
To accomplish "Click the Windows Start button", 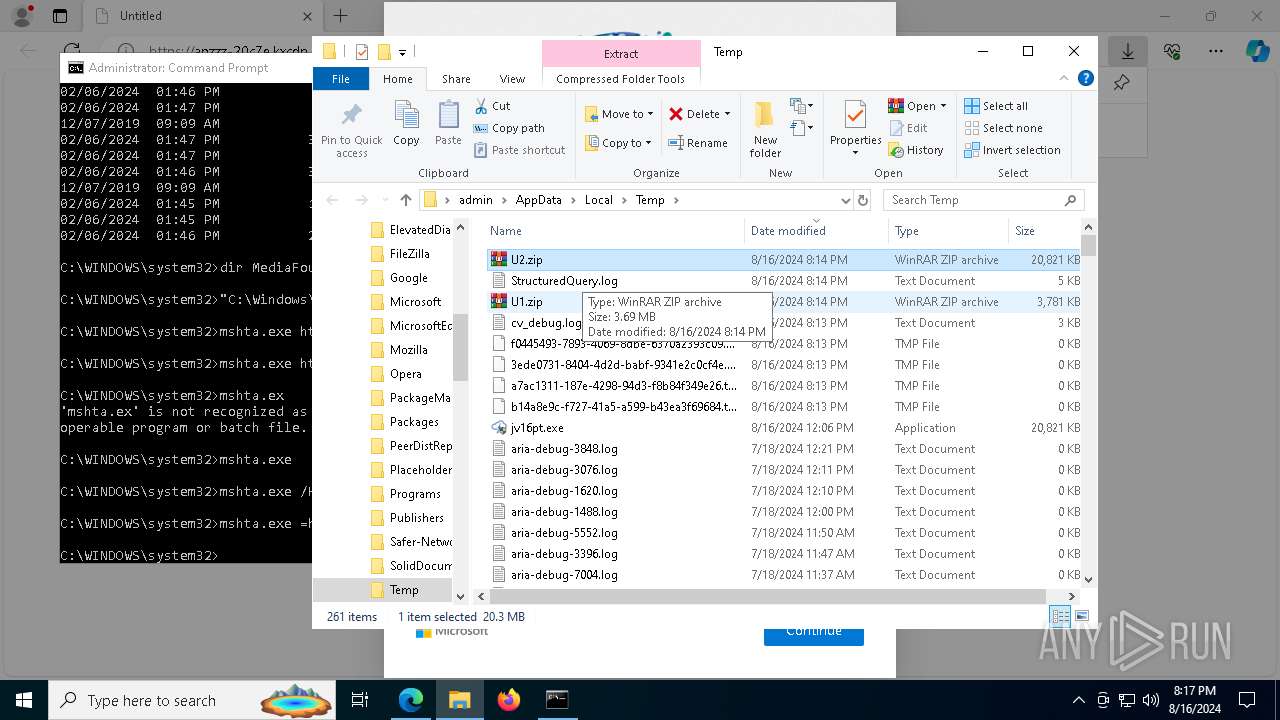I will point(23,700).
